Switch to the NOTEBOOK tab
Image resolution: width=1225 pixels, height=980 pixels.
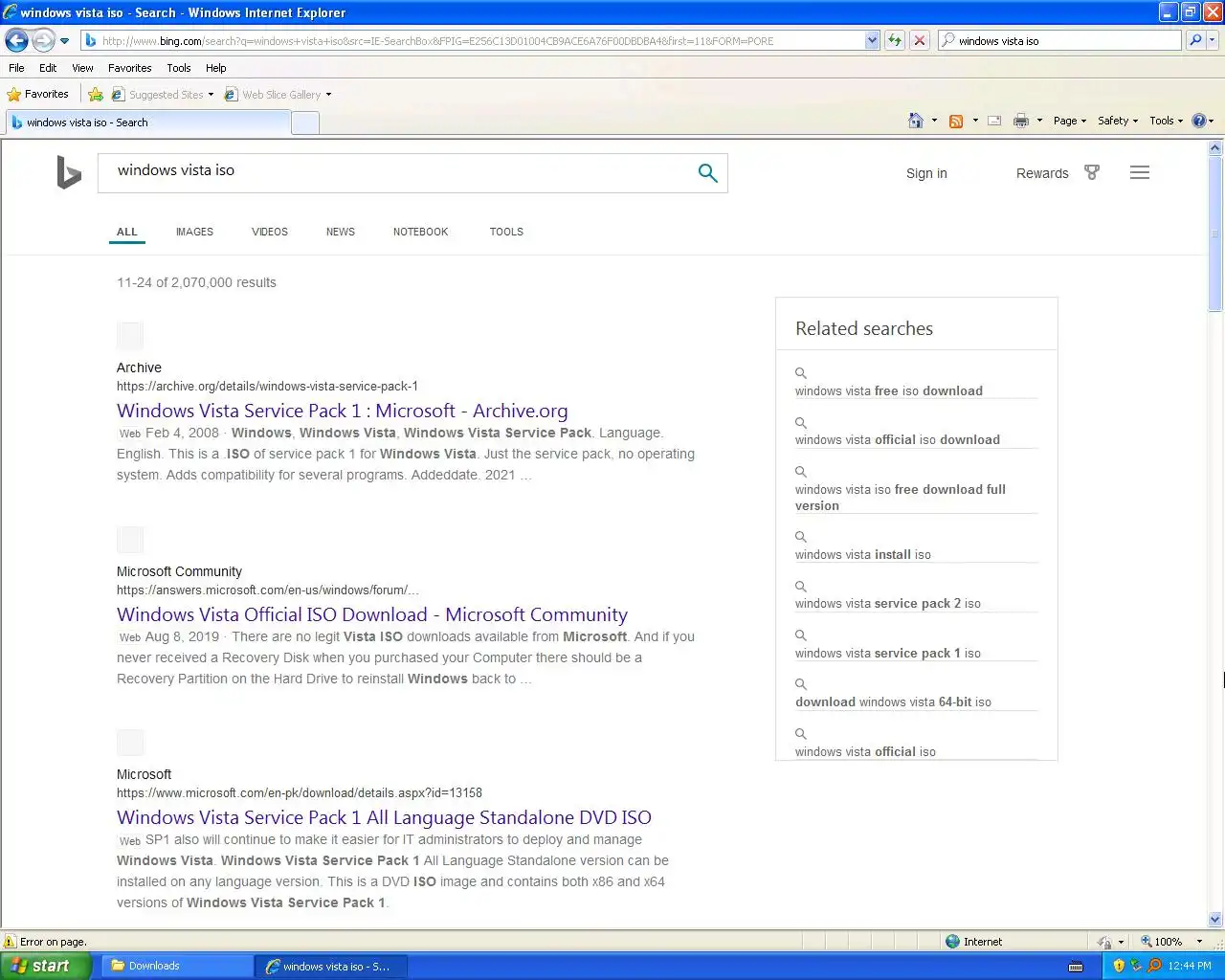click(x=420, y=232)
